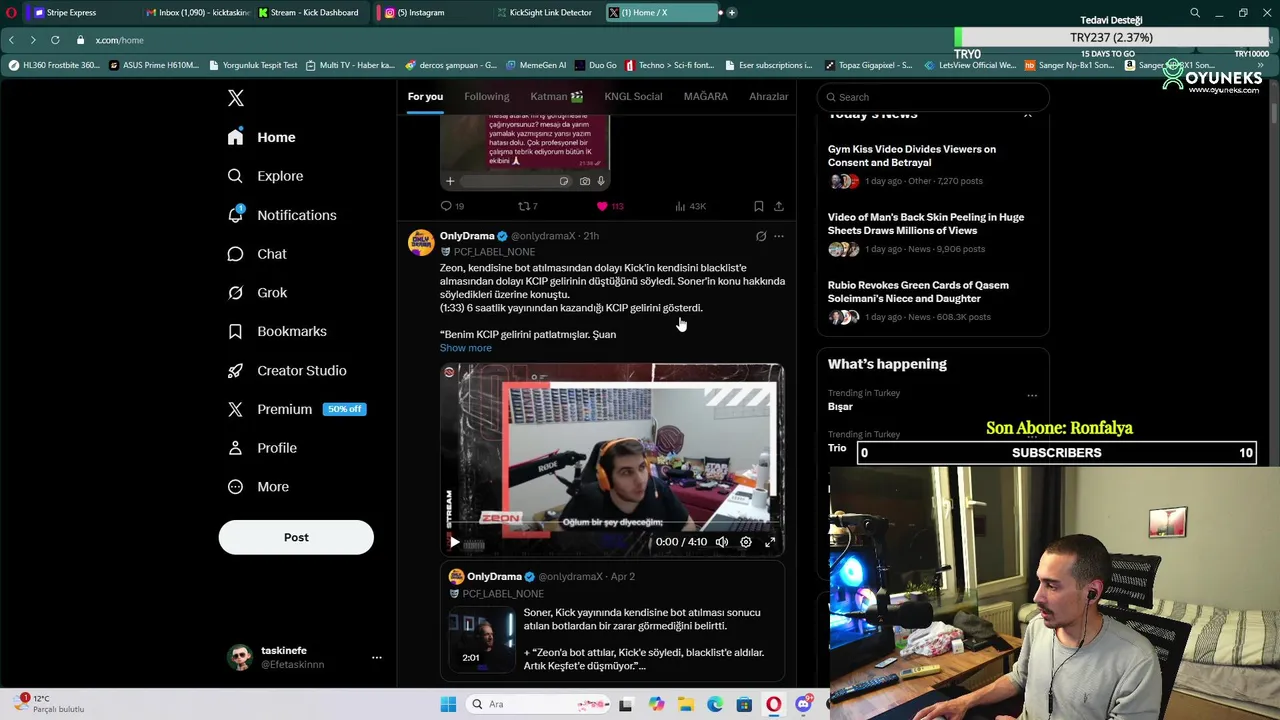Image resolution: width=1280 pixels, height=720 pixels.
Task: Click the Ara taskbar search box
Action: (x=538, y=704)
